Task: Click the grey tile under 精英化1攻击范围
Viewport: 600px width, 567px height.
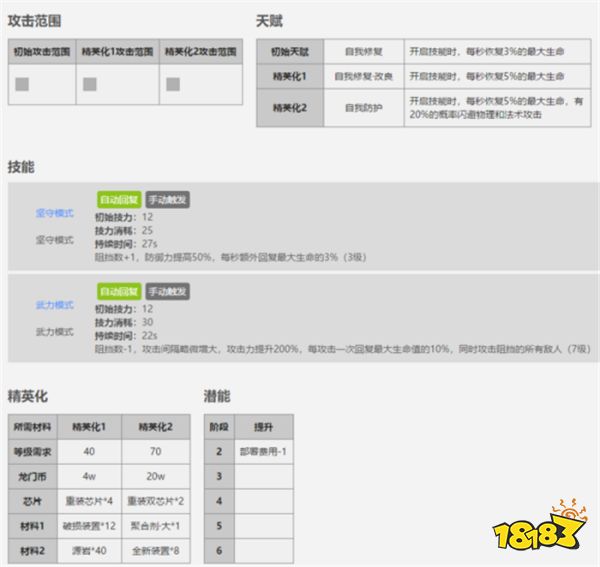Action: [90, 85]
